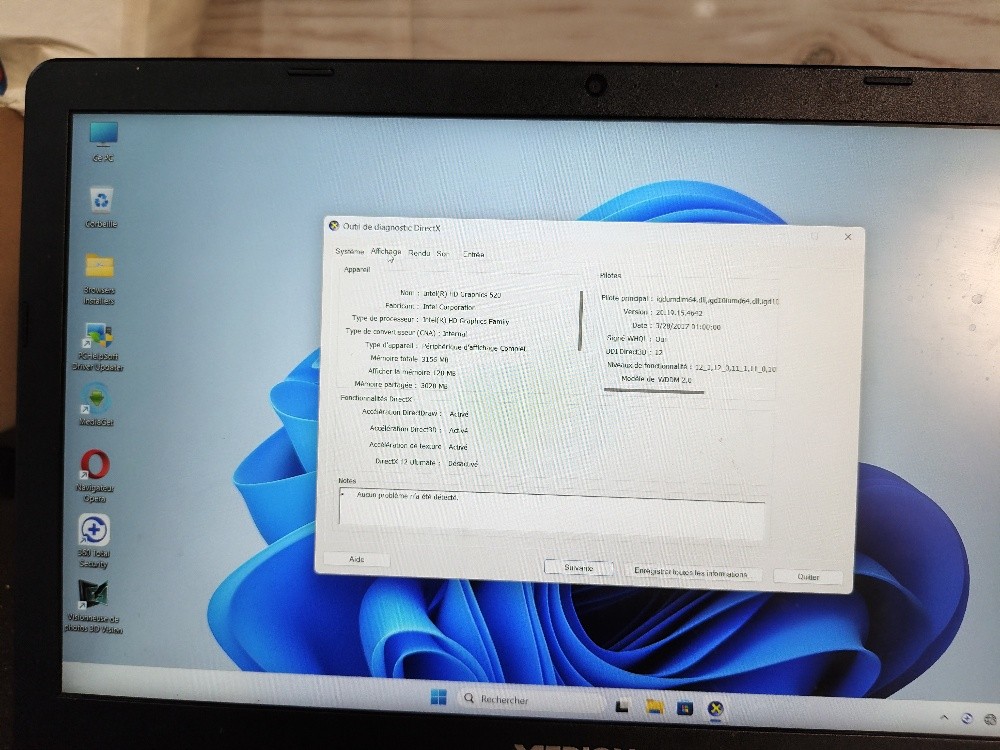Click the Mémoire totale 3156 MB value
Image resolution: width=1000 pixels, height=750 pixels.
pyautogui.click(x=435, y=360)
